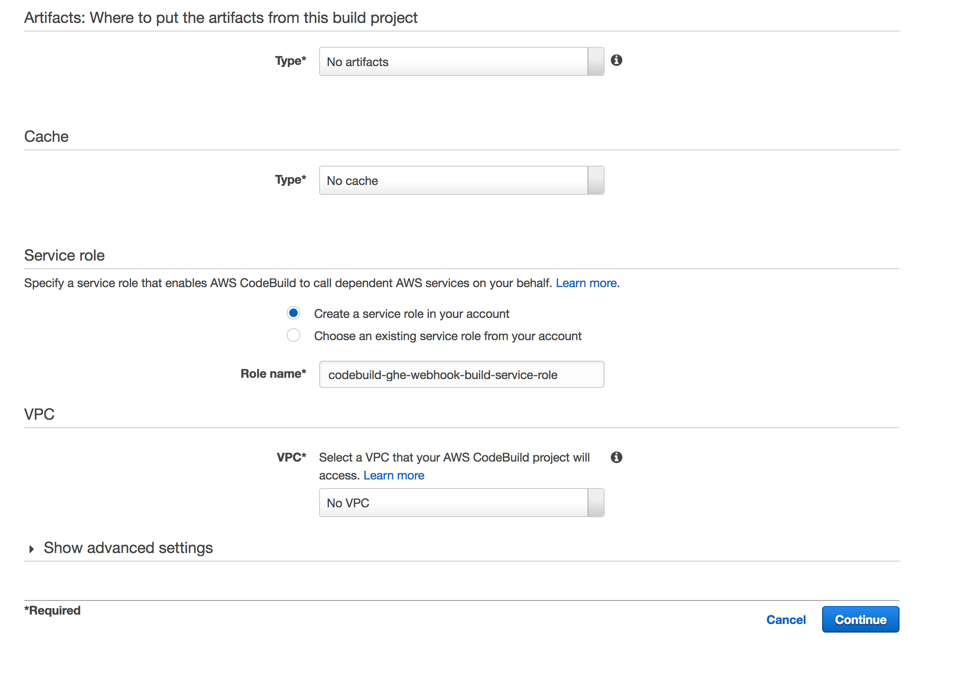Expand 'Show advanced settings' section
This screenshot has width=974, height=675.
click(x=128, y=548)
